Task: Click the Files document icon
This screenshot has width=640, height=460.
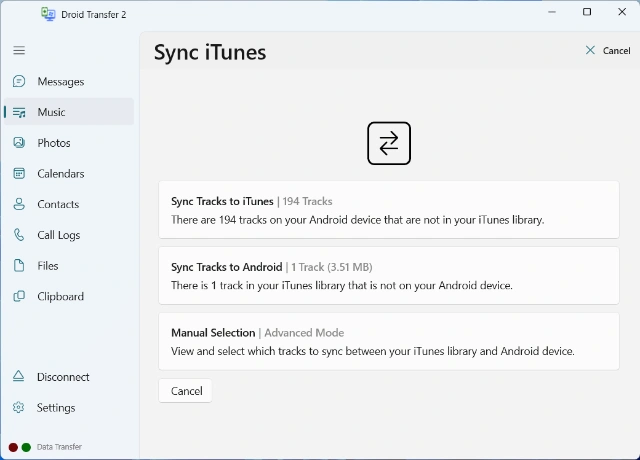Action: point(19,266)
